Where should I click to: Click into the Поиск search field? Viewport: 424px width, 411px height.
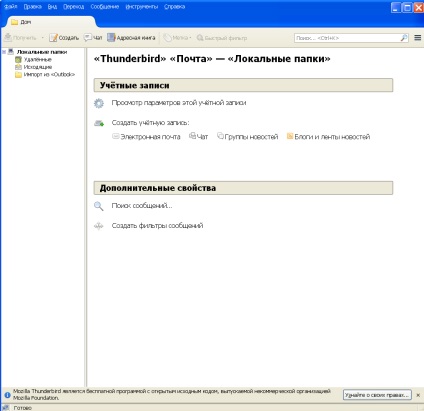347,38
